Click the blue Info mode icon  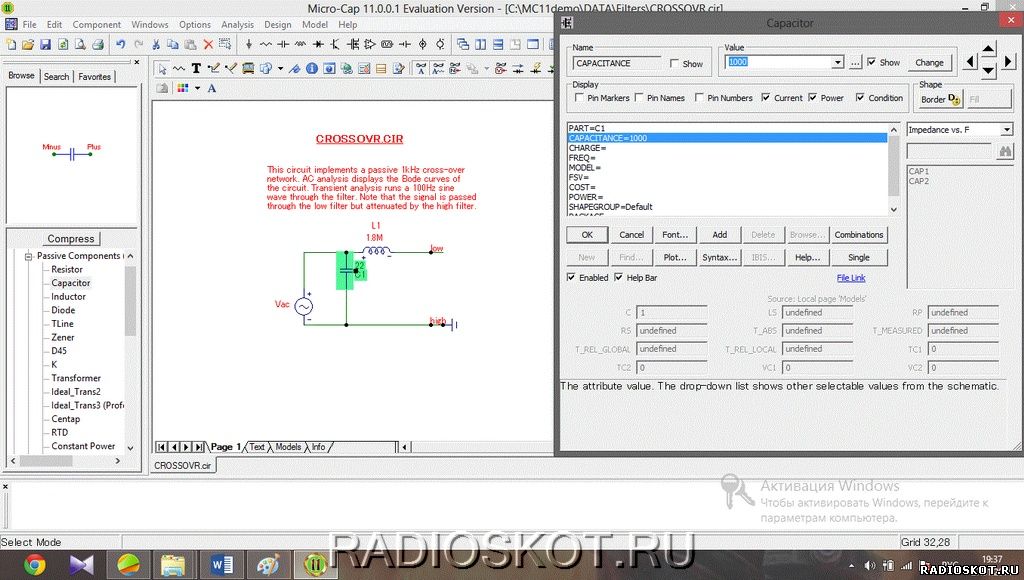312,69
